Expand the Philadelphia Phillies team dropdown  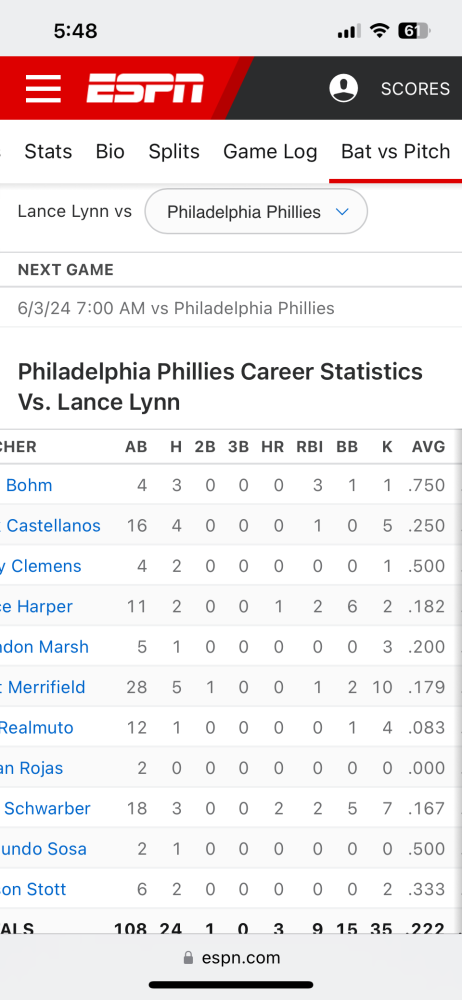(256, 212)
